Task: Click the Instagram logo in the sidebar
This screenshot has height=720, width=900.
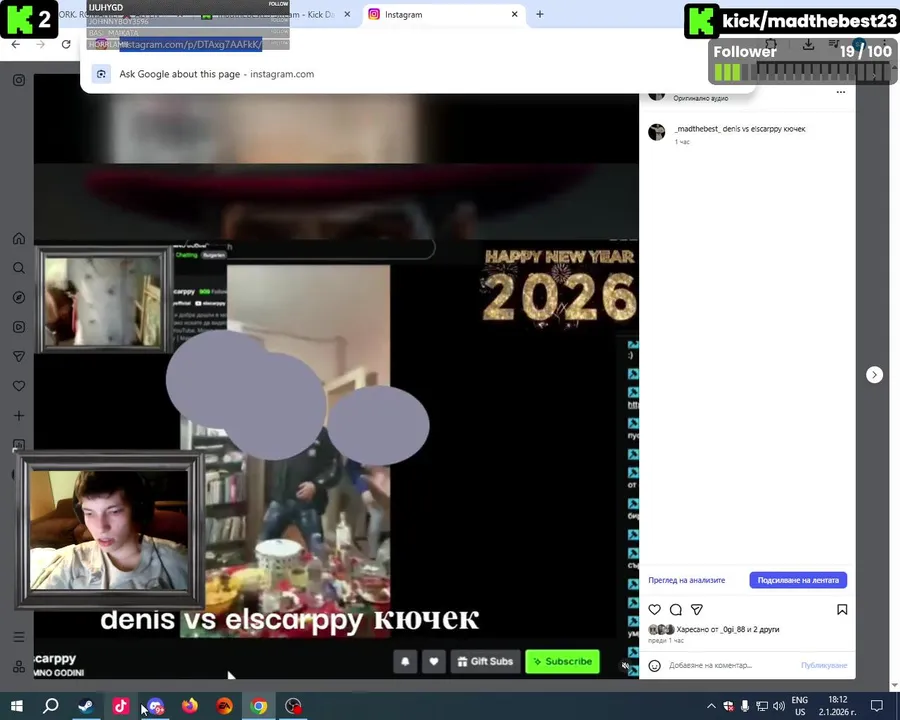Action: click(19, 80)
